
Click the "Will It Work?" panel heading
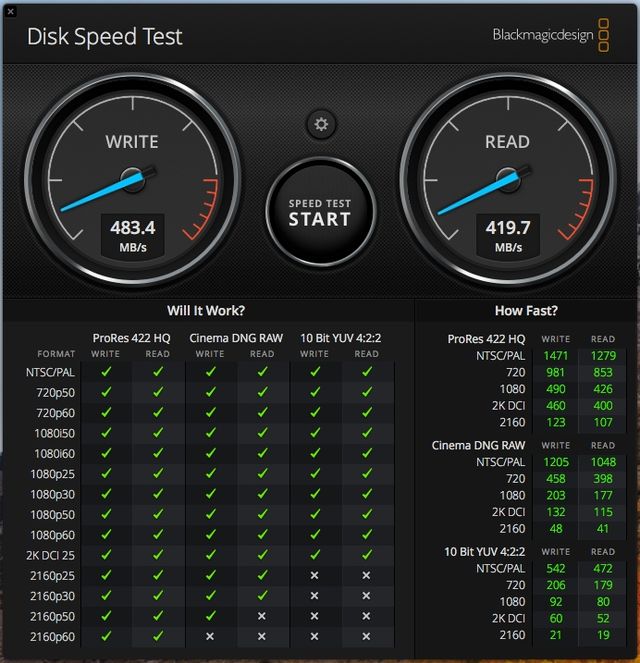205,310
